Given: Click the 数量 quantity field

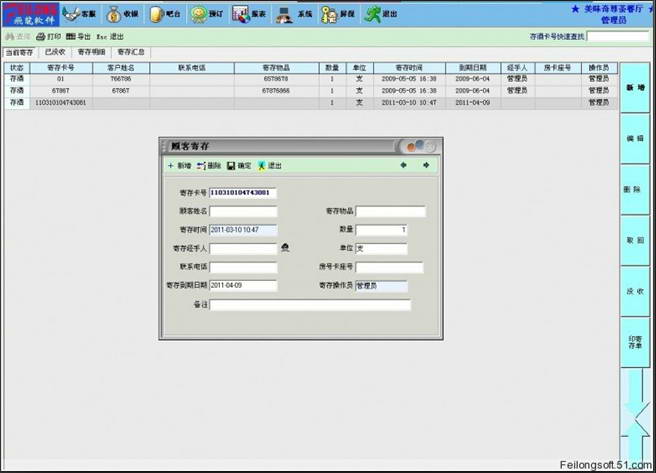Looking at the screenshot, I should 381,230.
